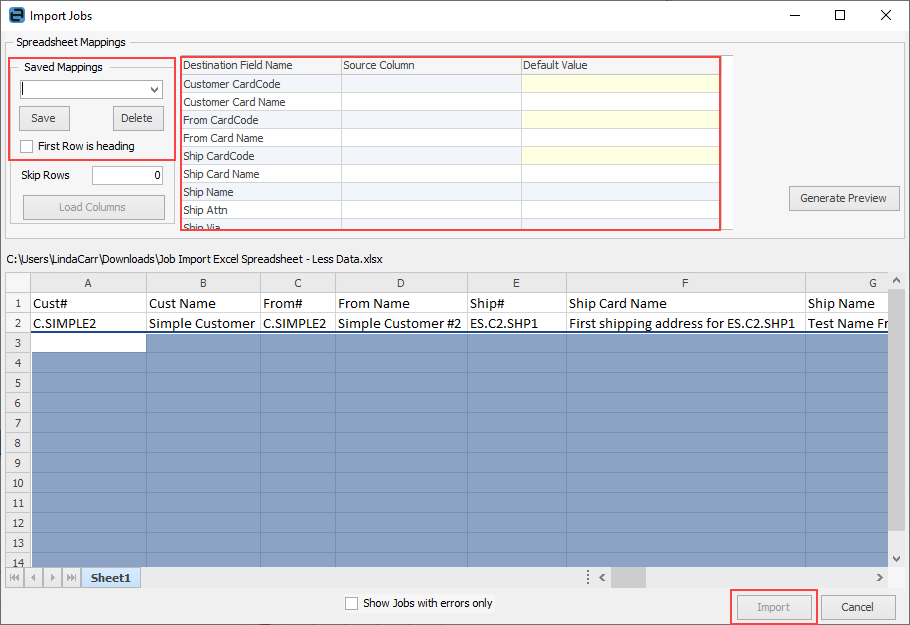Click cell containing ES.C2.SHP1

pos(517,323)
